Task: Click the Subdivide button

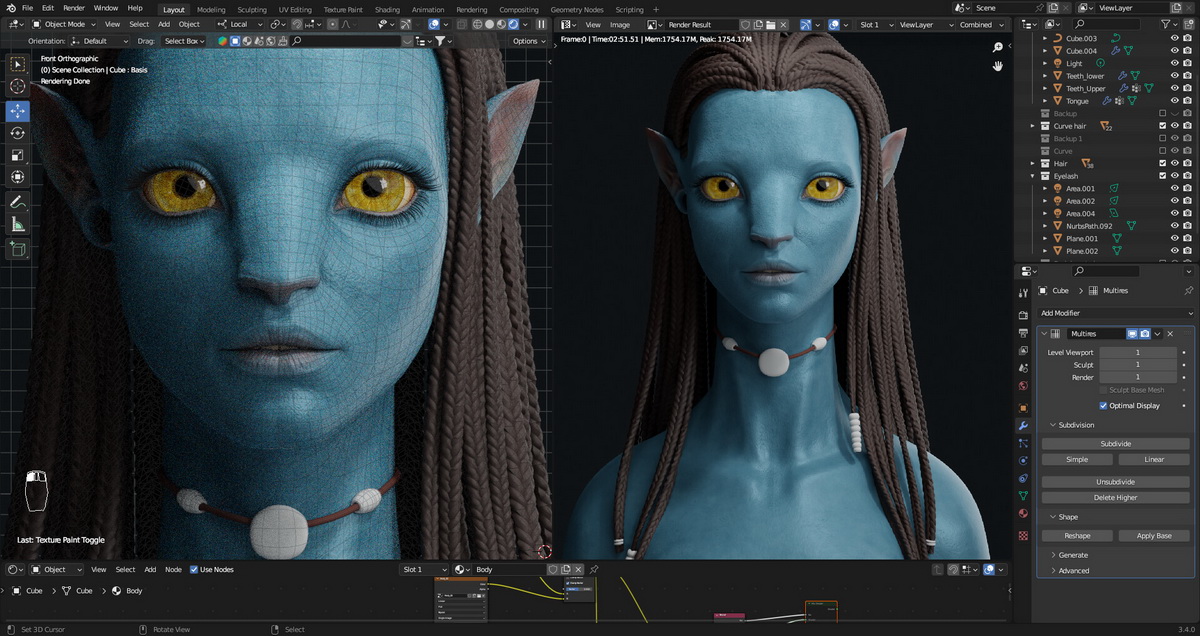Action: (x=1116, y=443)
